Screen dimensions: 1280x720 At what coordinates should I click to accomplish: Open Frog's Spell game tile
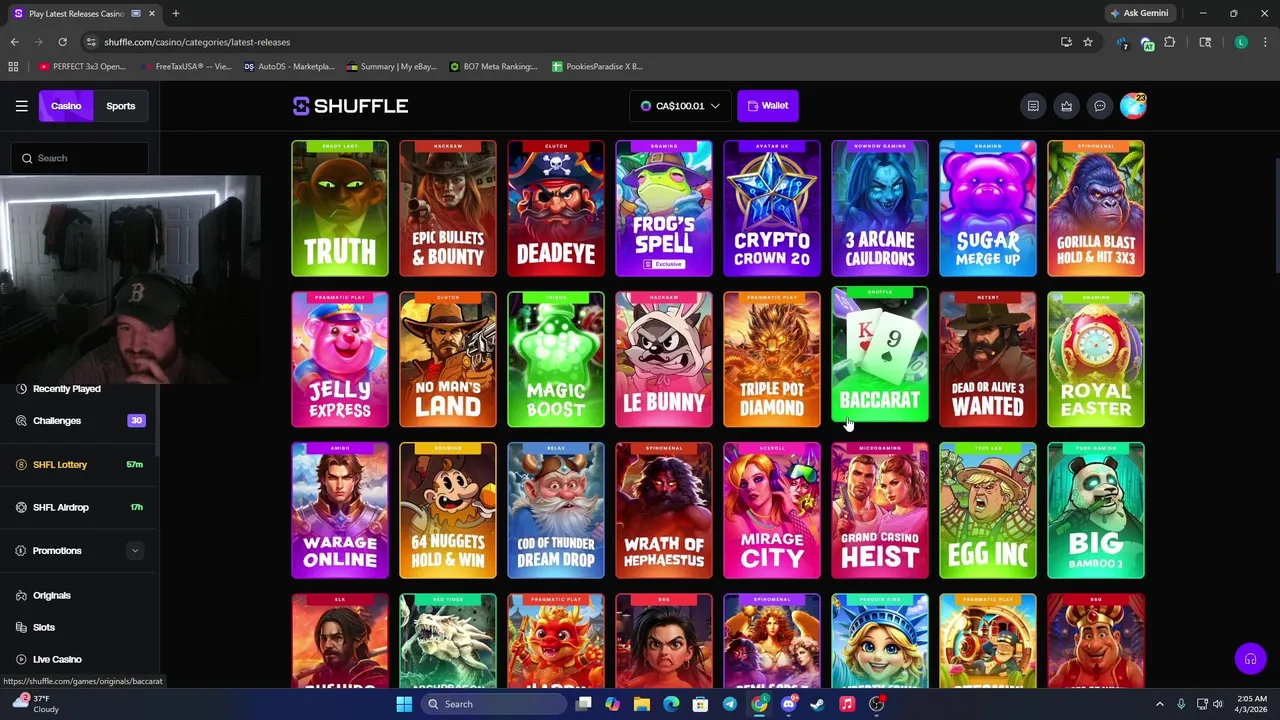pyautogui.click(x=664, y=208)
